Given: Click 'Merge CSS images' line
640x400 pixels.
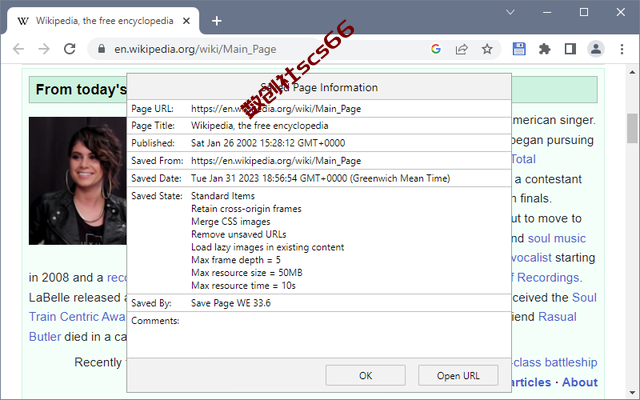Looking at the screenshot, I should coord(231,222).
